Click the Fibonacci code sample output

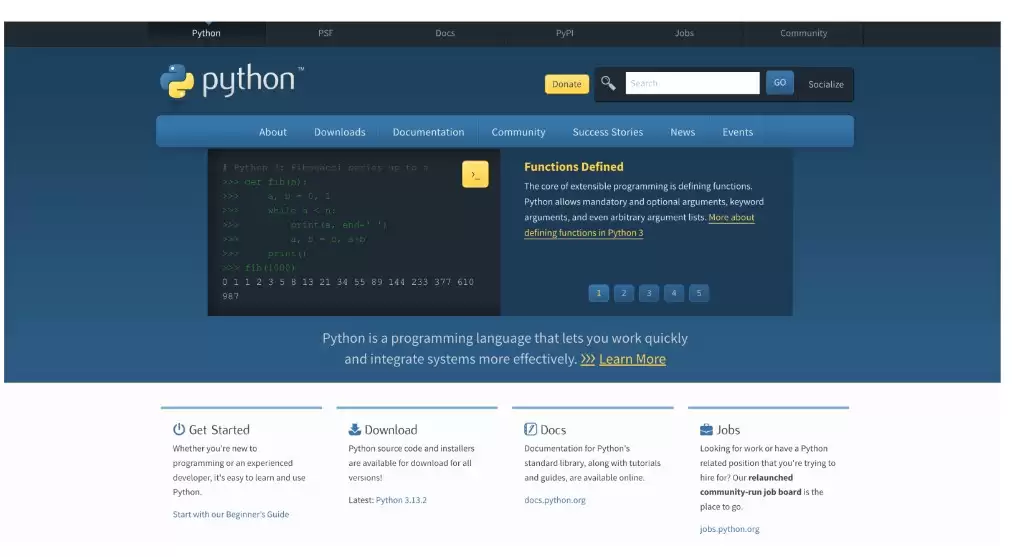click(348, 289)
